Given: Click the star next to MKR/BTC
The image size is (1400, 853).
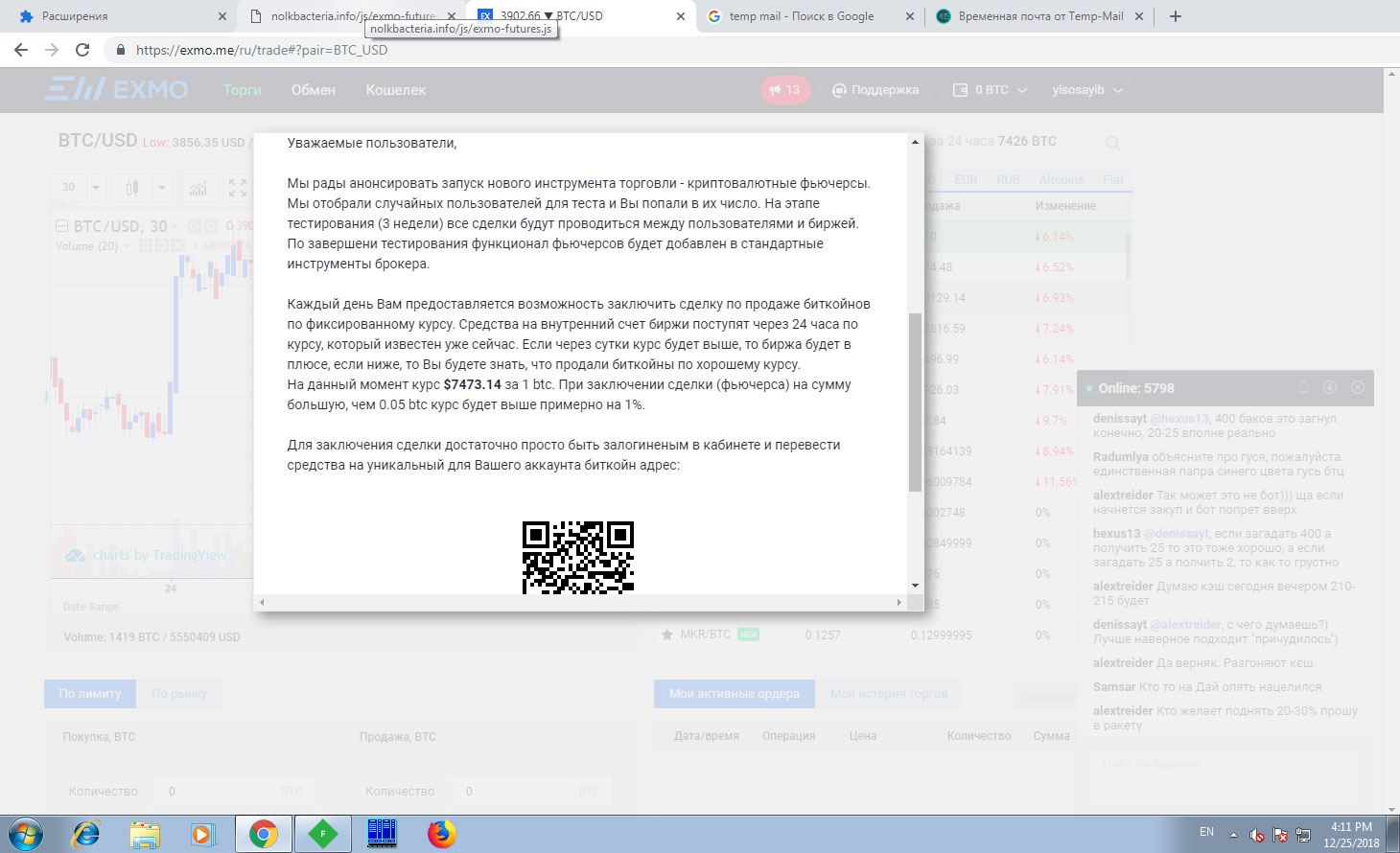Looking at the screenshot, I should tap(667, 634).
